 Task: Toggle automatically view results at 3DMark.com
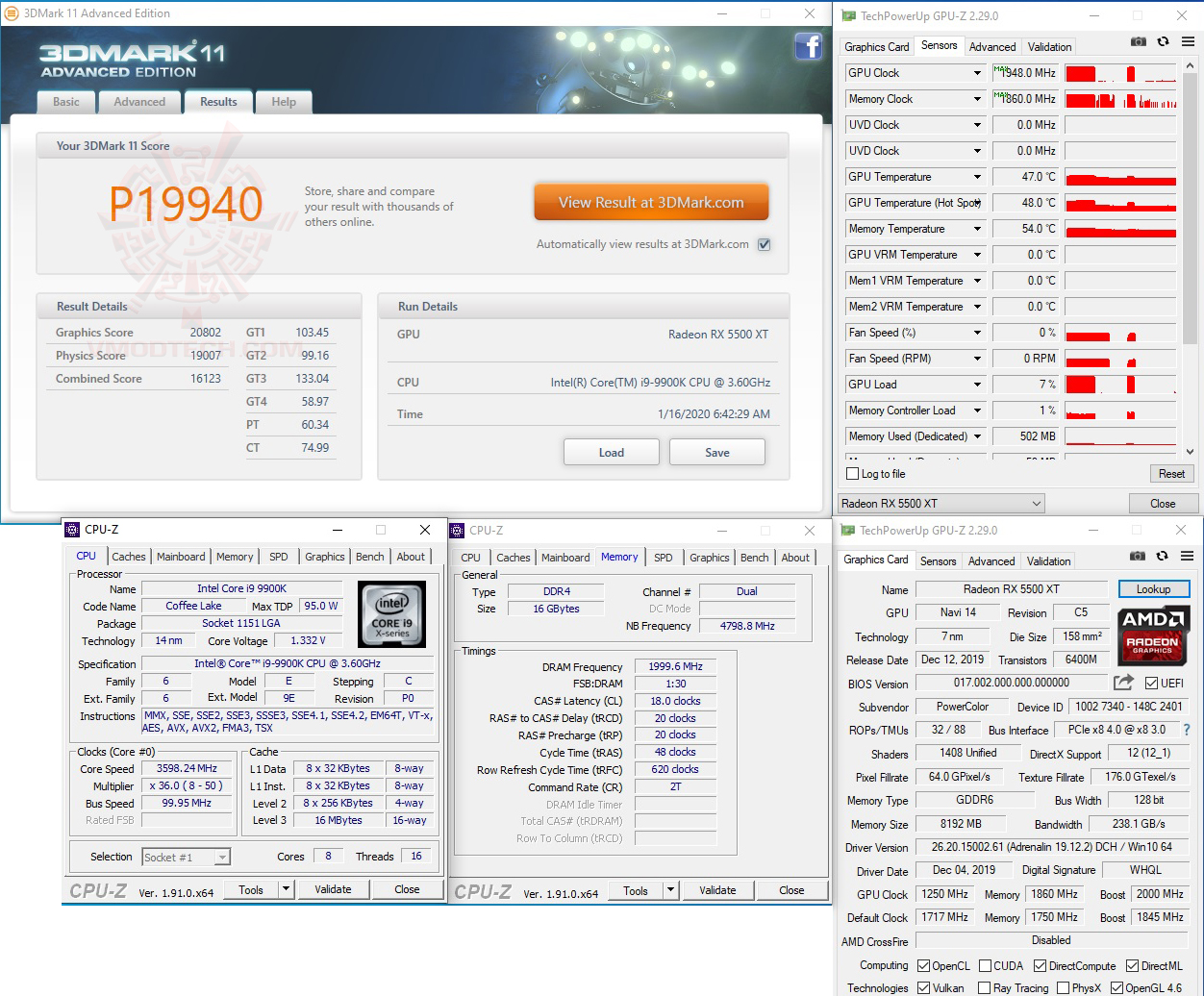(x=764, y=244)
